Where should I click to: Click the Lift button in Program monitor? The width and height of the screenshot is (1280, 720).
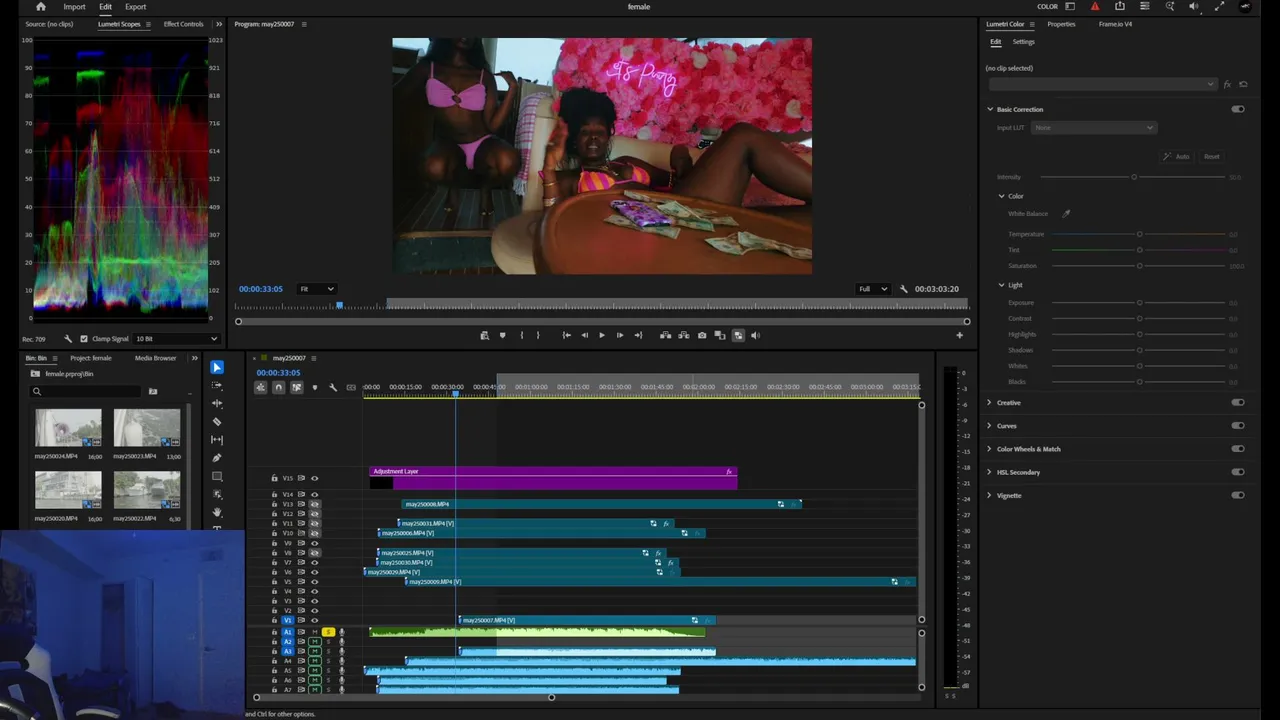(665, 335)
